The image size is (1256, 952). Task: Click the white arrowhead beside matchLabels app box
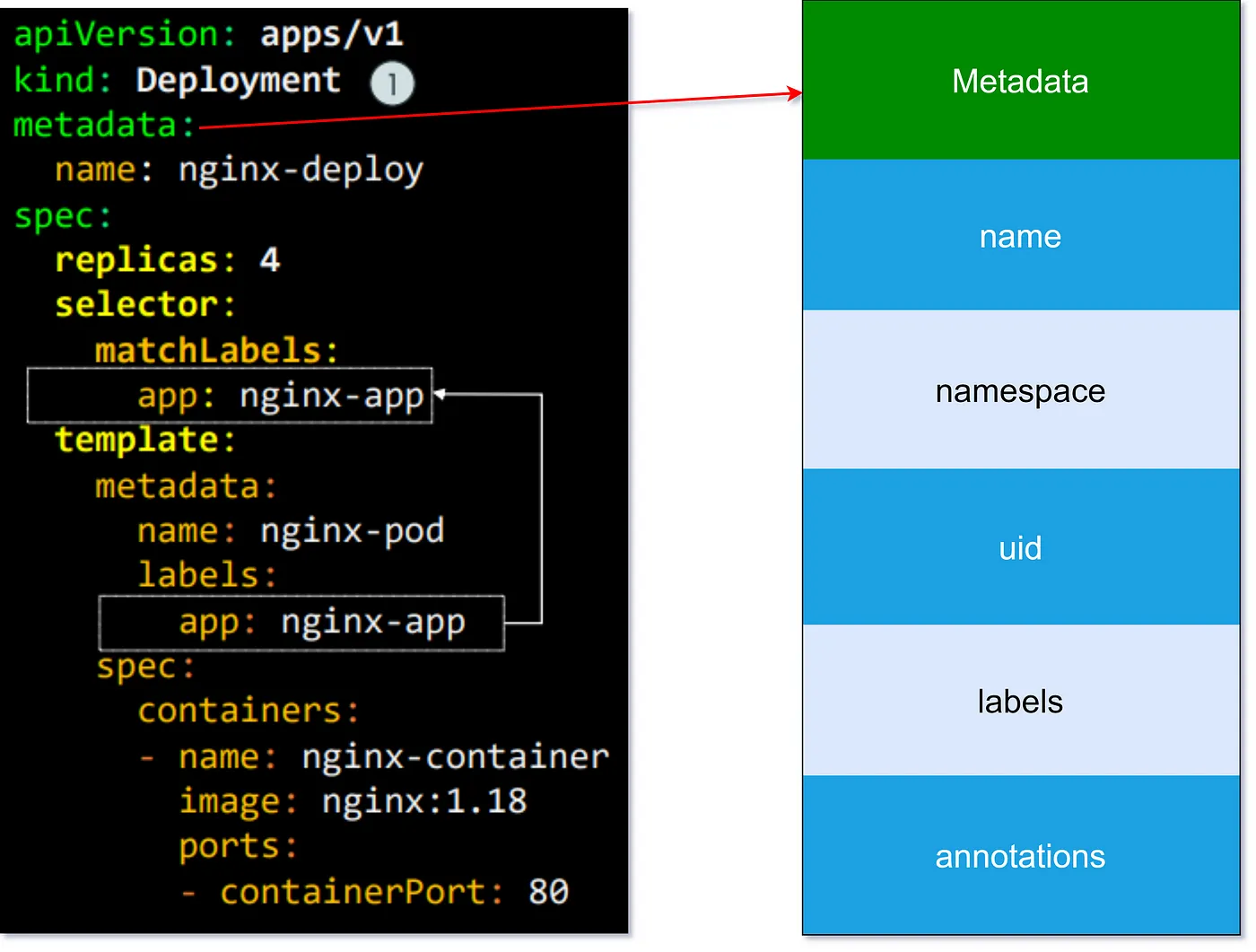pos(440,394)
